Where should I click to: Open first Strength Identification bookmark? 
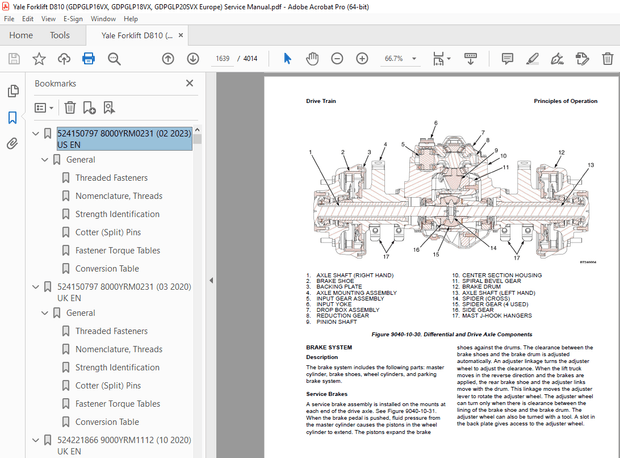[117, 214]
